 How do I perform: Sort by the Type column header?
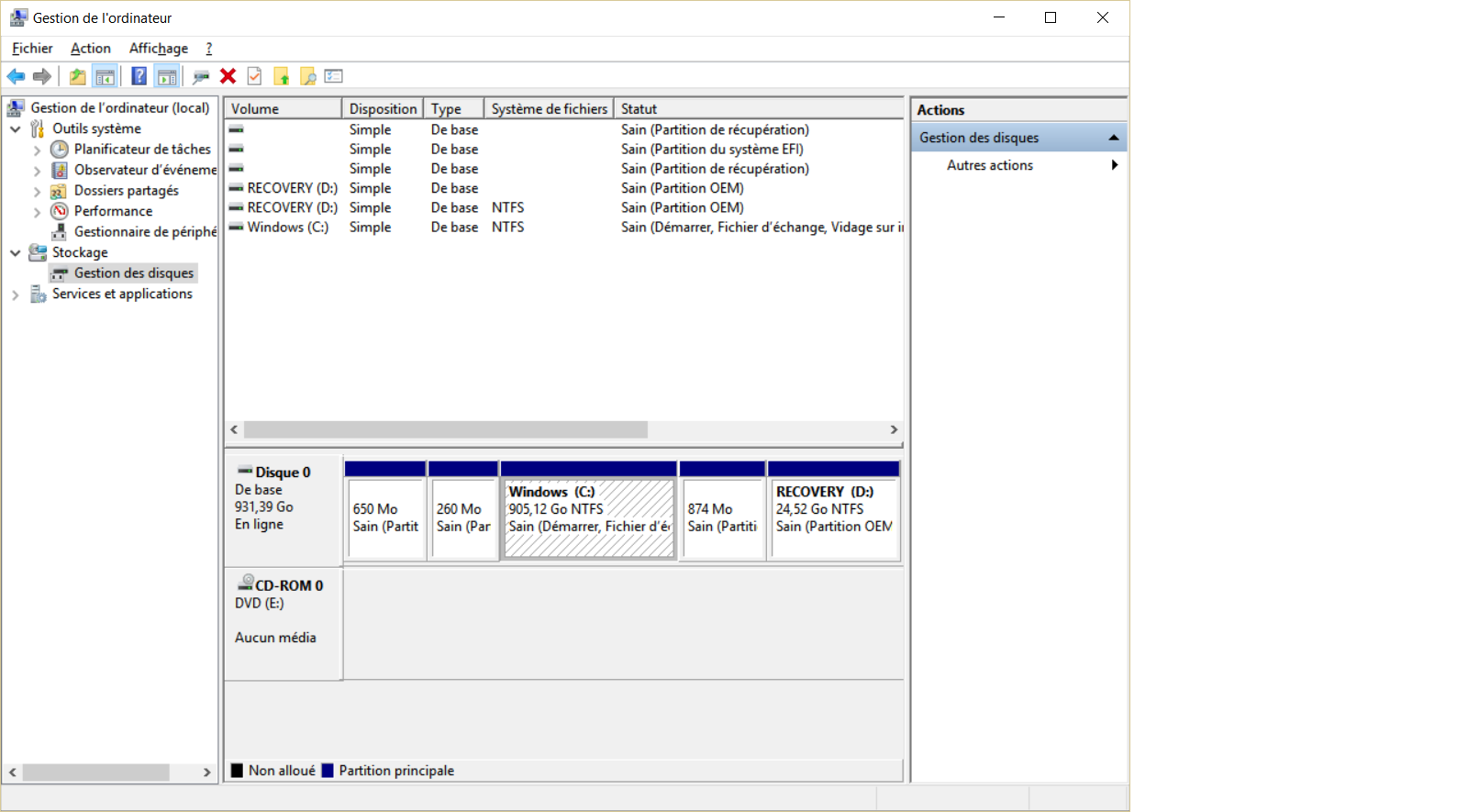[454, 108]
